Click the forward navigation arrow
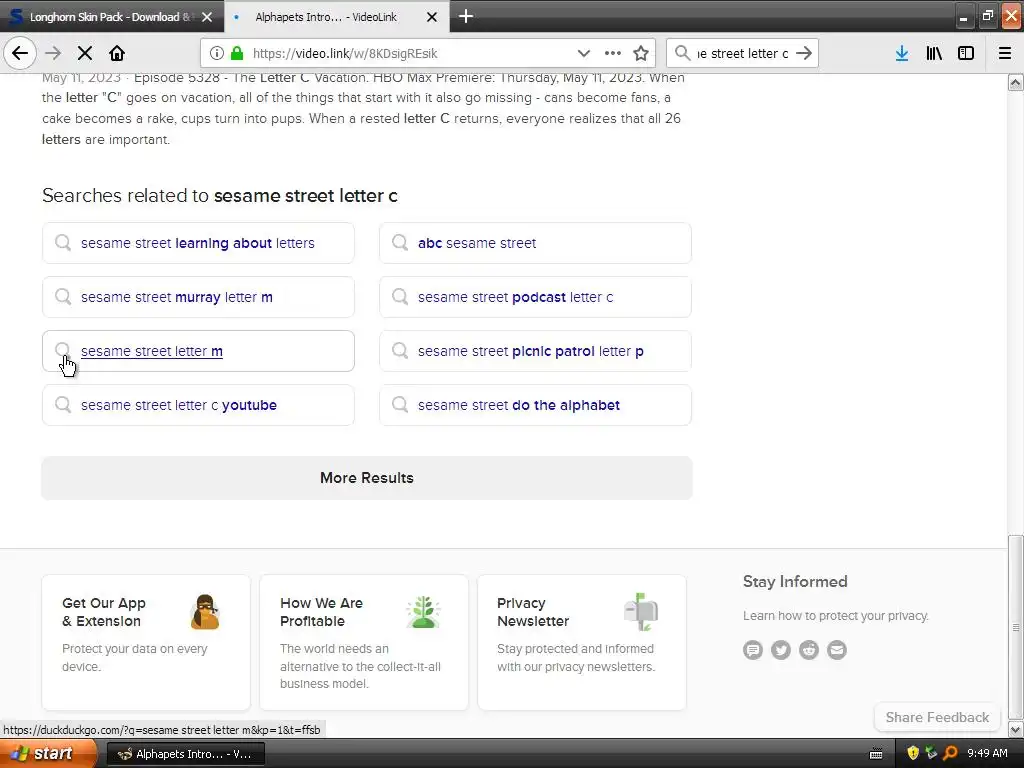Screen dimensions: 1024x768 [53, 53]
